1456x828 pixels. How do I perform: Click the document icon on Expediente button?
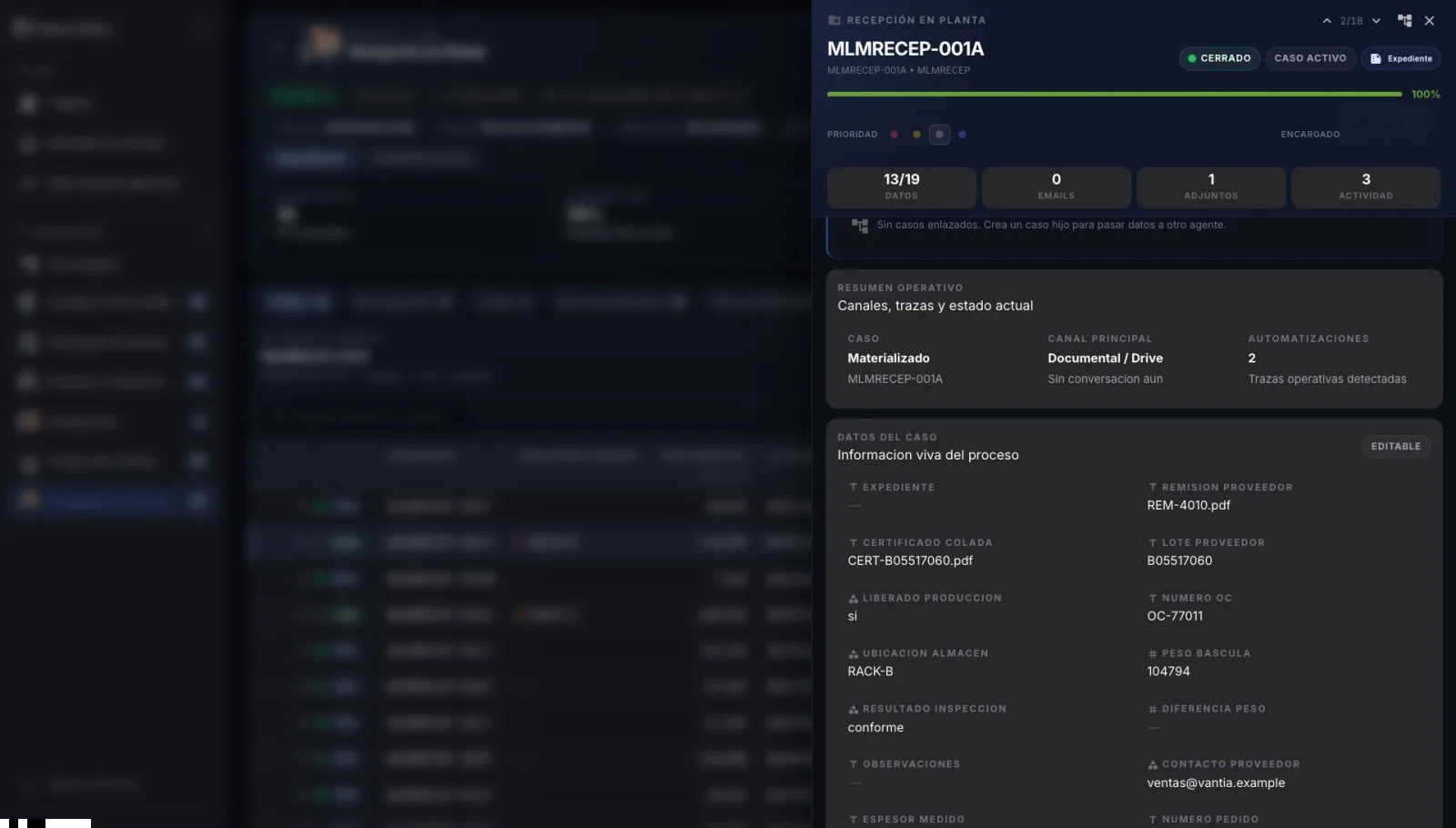1376,58
